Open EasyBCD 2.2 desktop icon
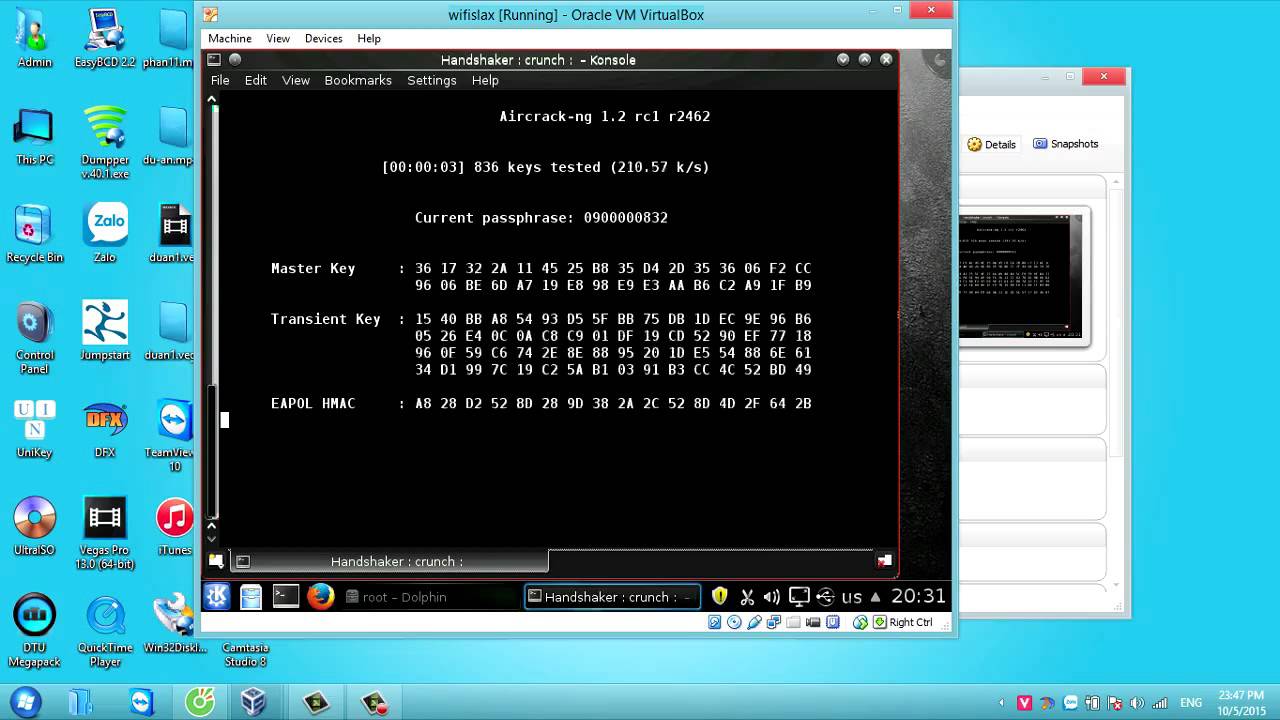 point(105,38)
